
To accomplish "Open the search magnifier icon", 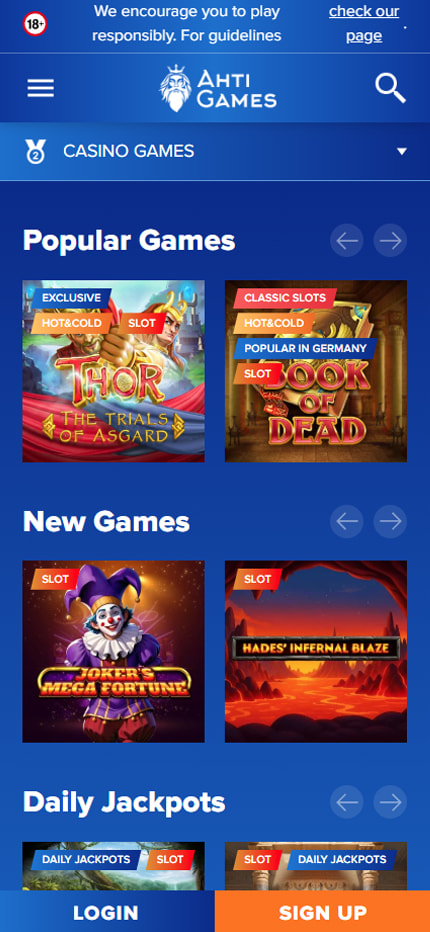I will (x=390, y=88).
